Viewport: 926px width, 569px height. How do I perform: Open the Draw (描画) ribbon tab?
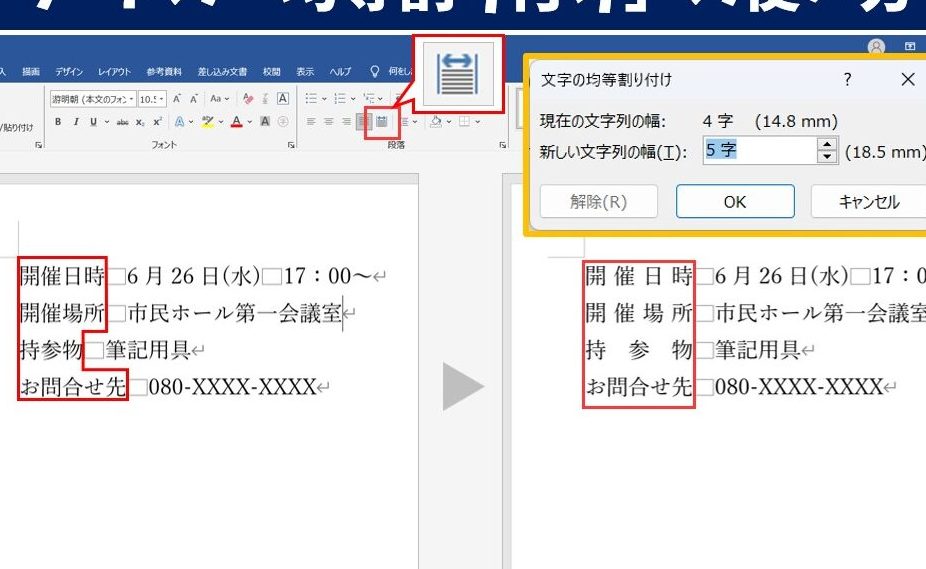31,71
